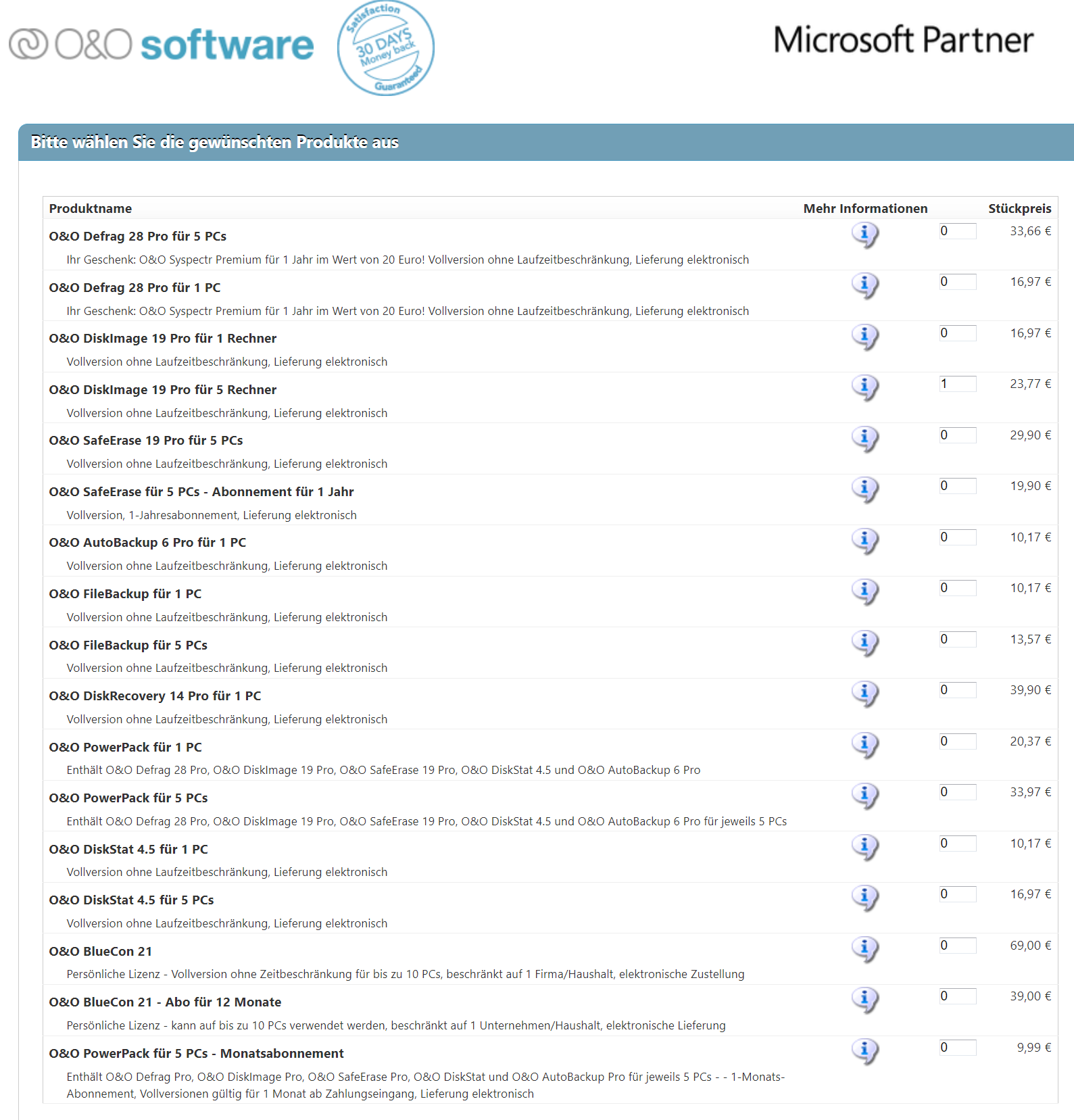The height and width of the screenshot is (1120, 1074).
Task: Open info for O&O AutoBackup 6 Pro für 1 PC
Action: point(864,541)
